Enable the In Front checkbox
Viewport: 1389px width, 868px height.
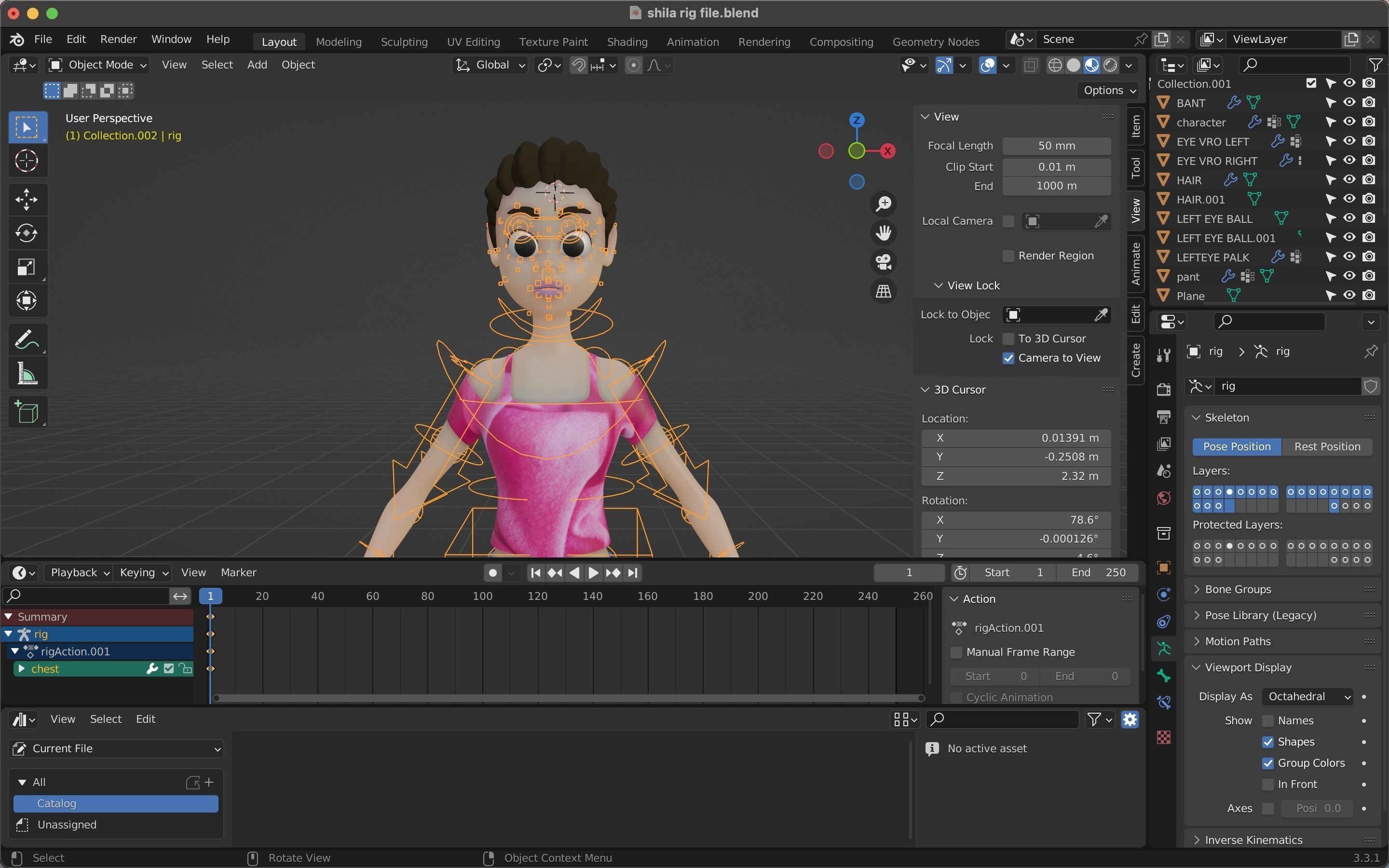point(1268,784)
